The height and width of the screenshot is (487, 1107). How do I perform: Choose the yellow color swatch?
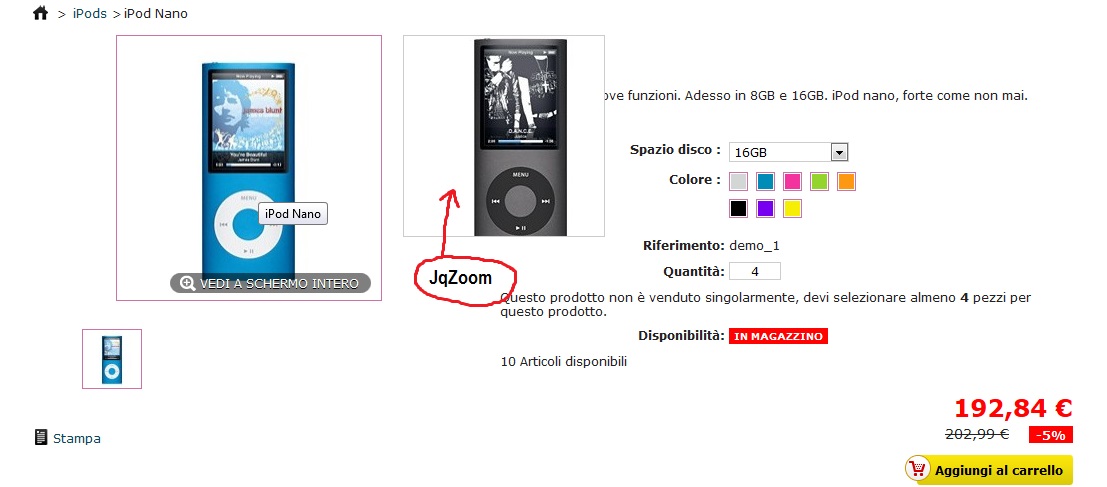[x=792, y=208]
